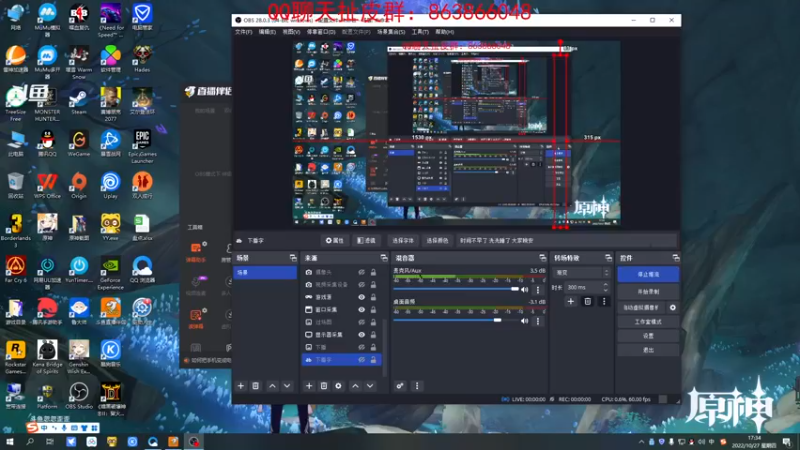The width and height of the screenshot is (800, 450).
Task: Add a new source with plus button
Action: tap(309, 386)
